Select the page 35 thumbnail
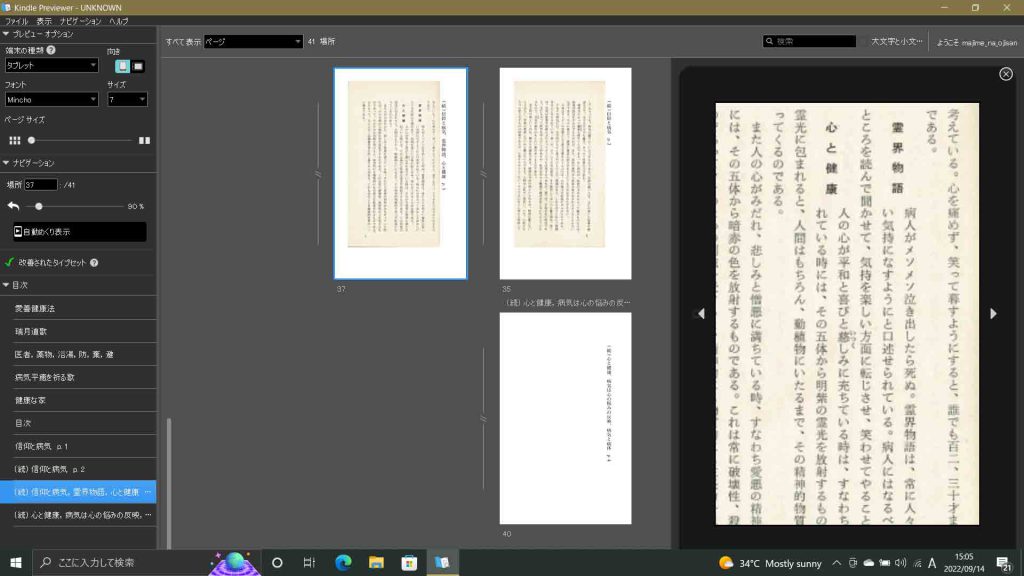This screenshot has width=1024, height=576. point(566,174)
